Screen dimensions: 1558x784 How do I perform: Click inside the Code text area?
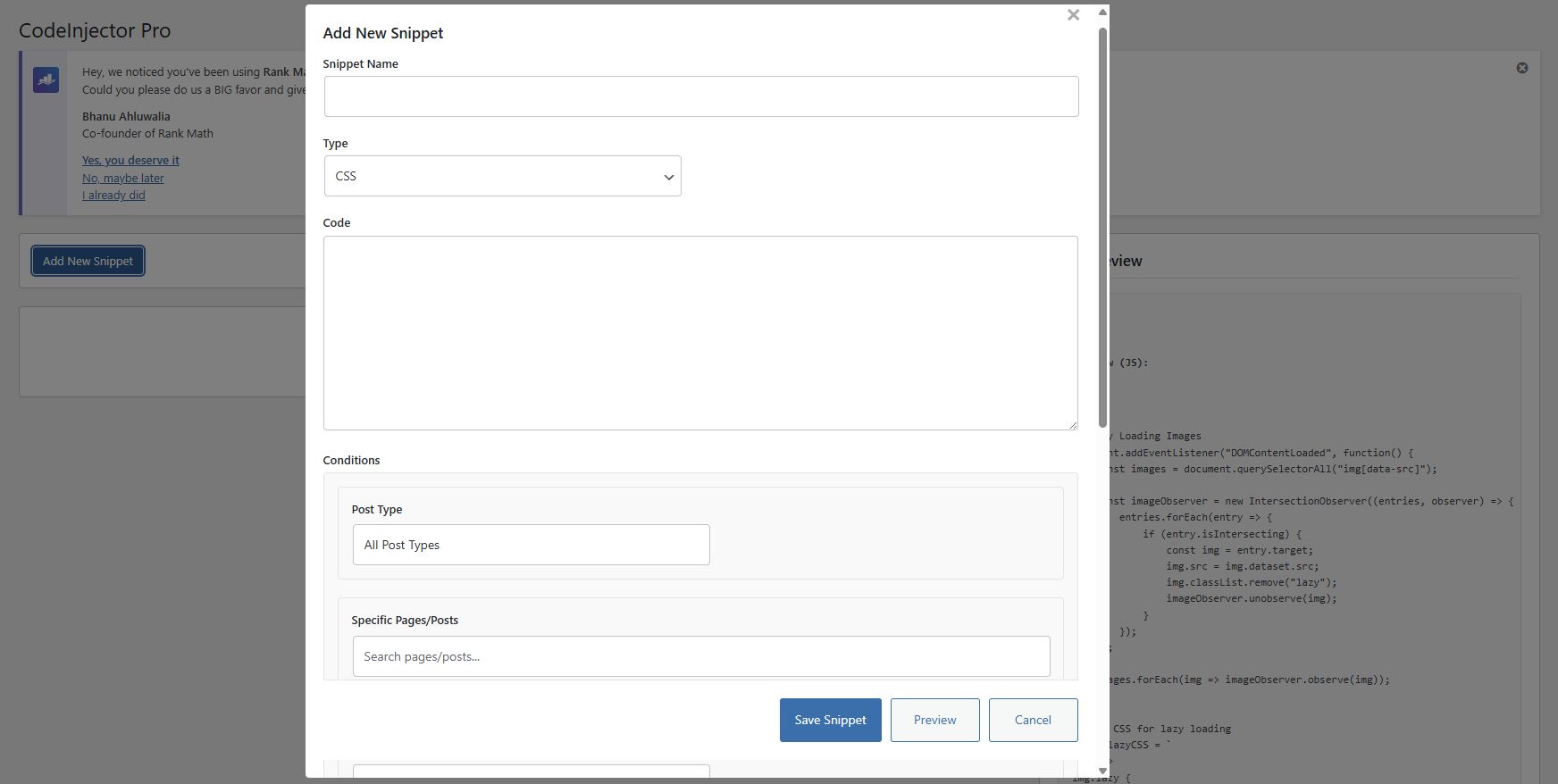[700, 332]
